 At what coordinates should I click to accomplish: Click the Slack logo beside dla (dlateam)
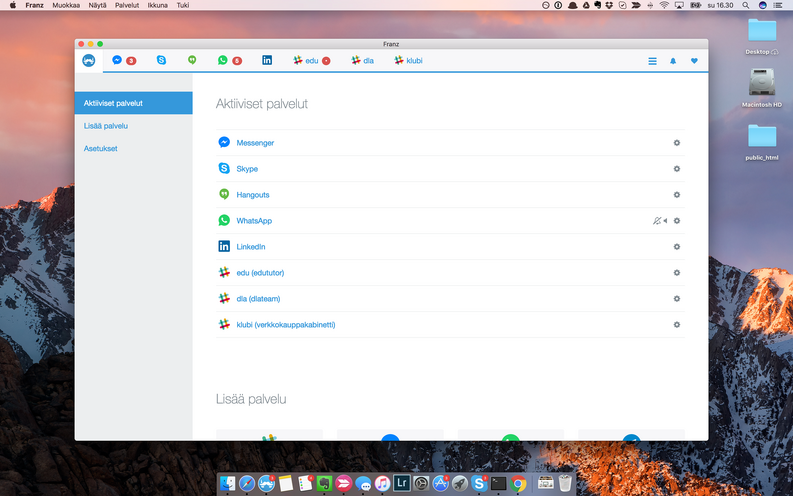click(x=224, y=298)
